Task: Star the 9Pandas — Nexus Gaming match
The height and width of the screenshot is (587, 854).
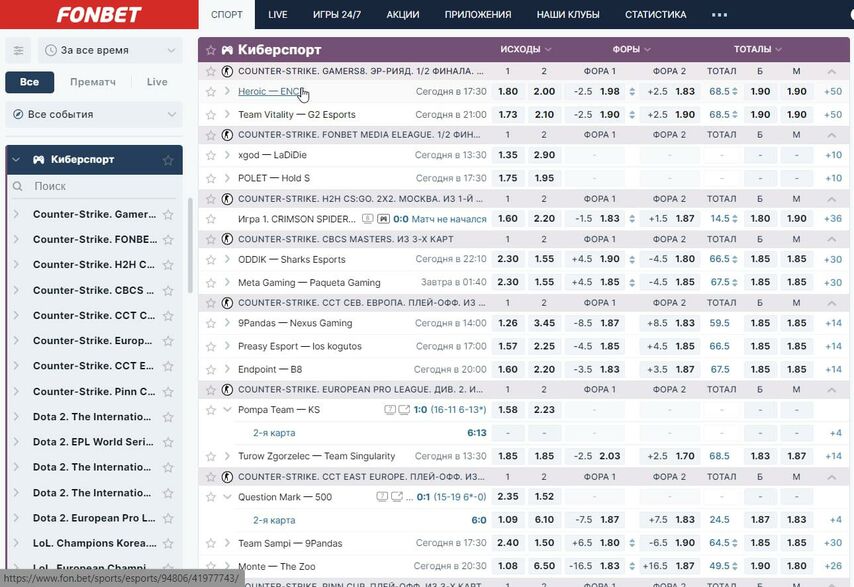Action: point(211,323)
